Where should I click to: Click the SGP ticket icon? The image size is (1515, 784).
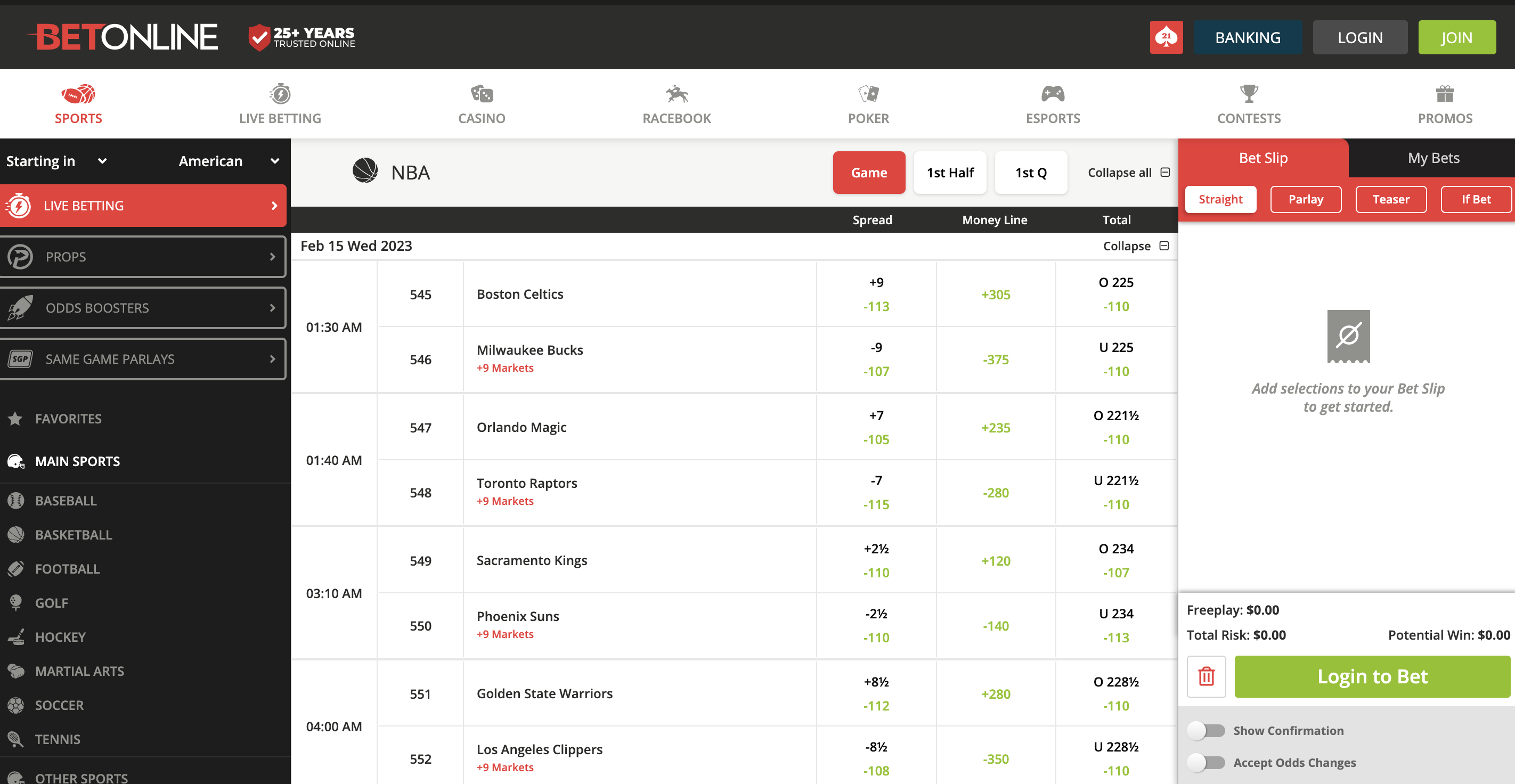point(21,359)
